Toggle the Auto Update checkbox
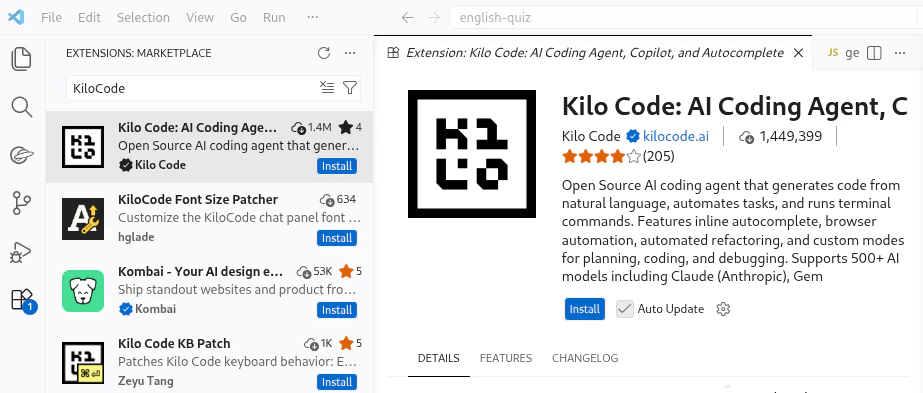This screenshot has height=393, width=923. (x=625, y=309)
